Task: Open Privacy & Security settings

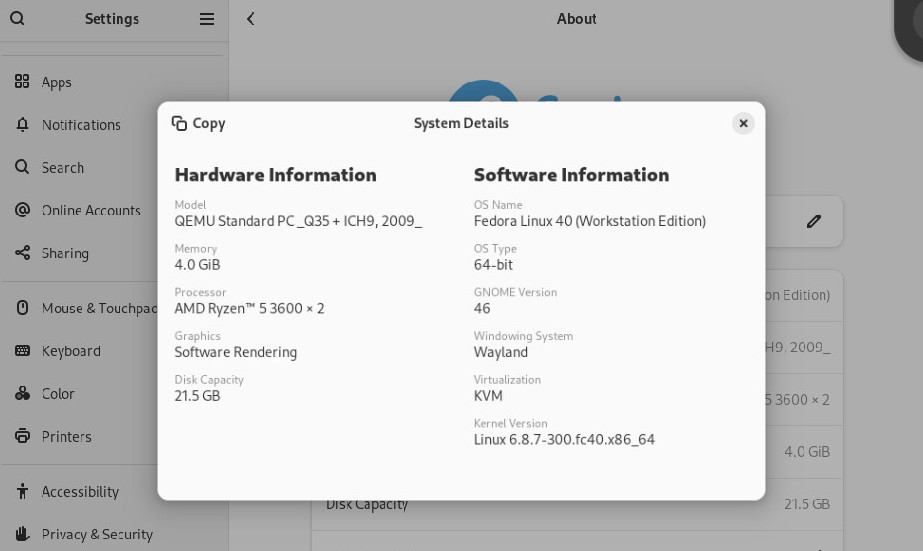Action: 114,535
